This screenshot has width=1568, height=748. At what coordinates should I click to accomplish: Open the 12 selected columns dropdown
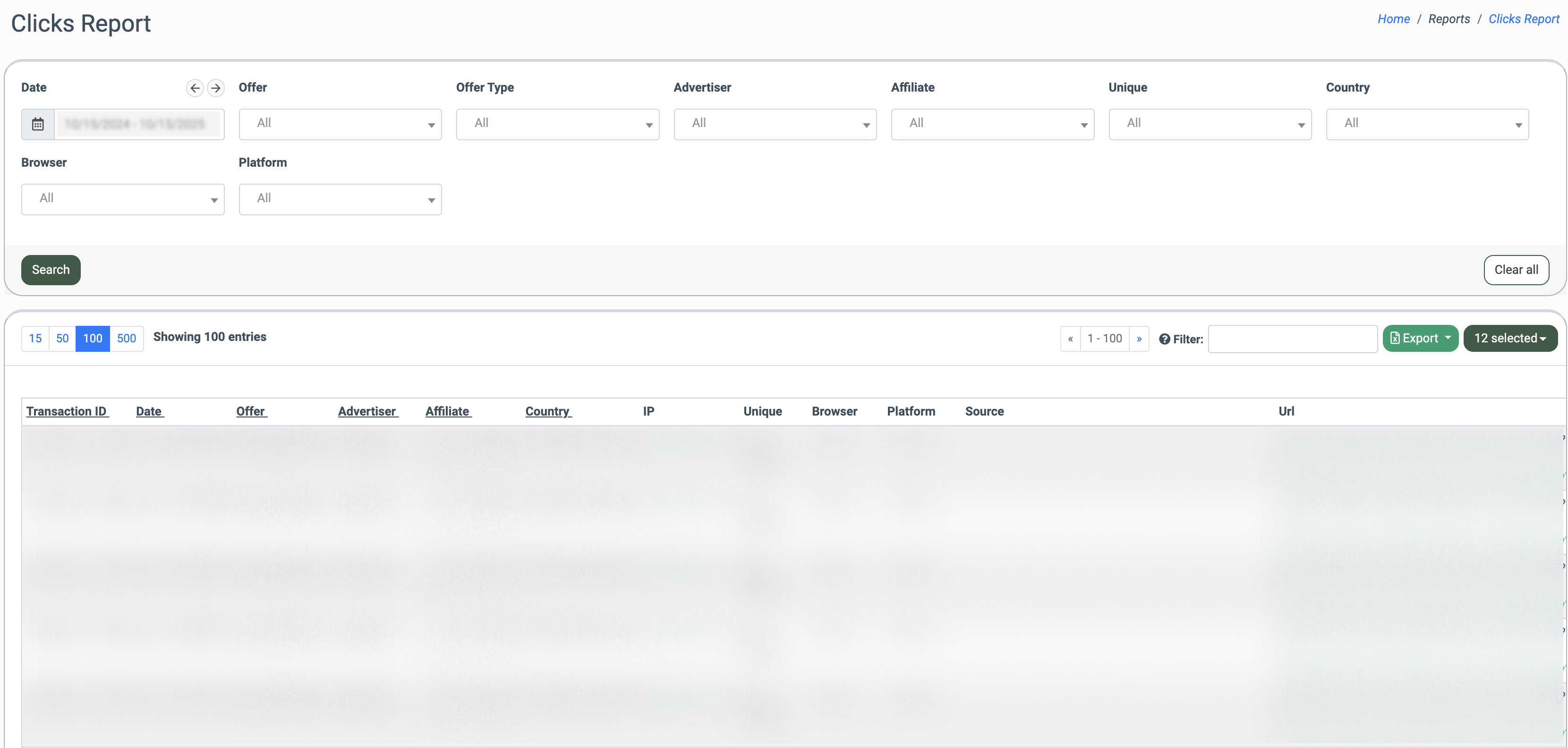[1509, 338]
